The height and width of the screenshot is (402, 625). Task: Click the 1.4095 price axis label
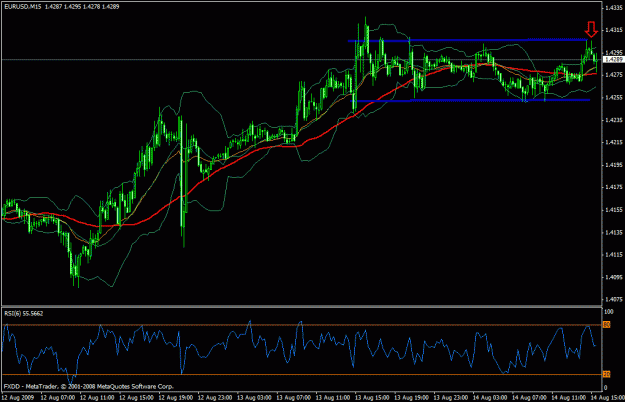[x=613, y=277]
